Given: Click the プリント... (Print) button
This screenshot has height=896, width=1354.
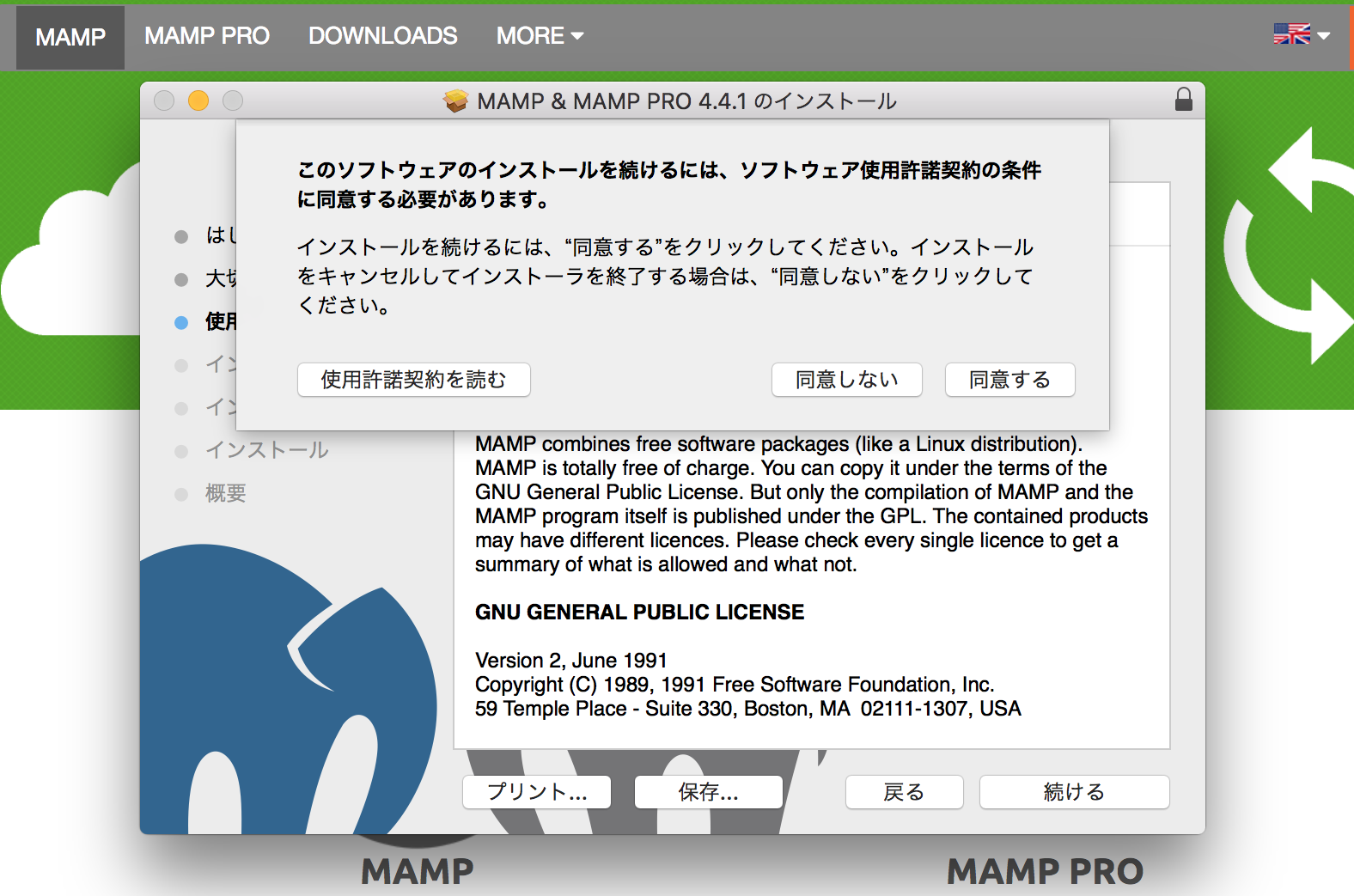Looking at the screenshot, I should point(537,792).
